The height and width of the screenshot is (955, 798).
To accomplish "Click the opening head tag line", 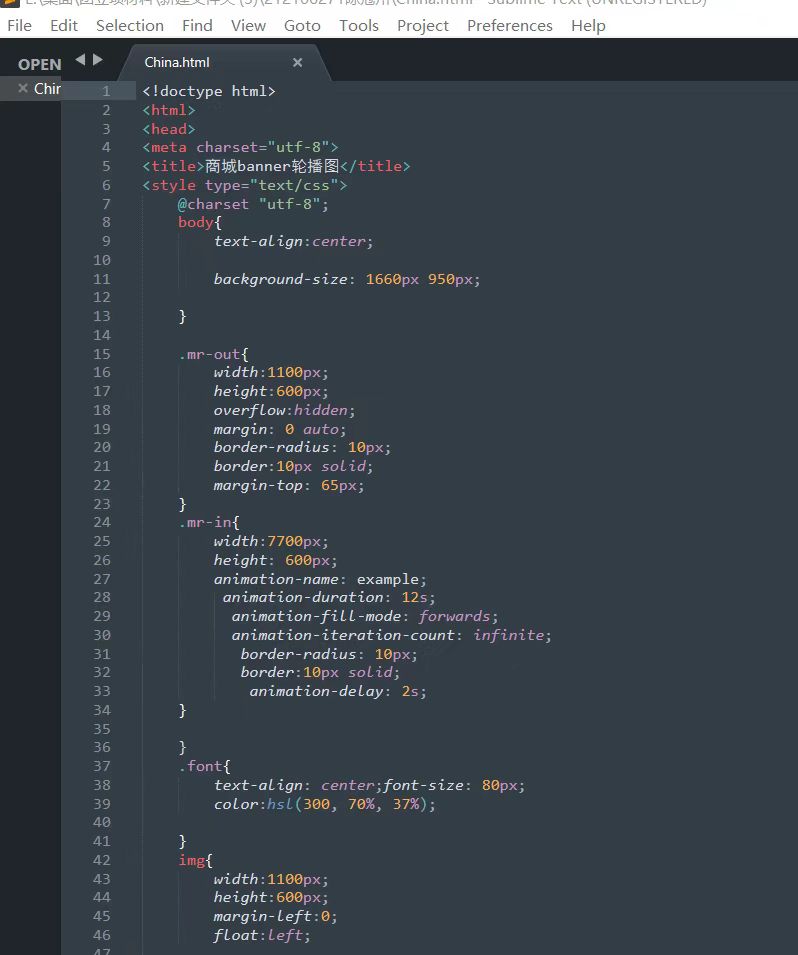I will click(169, 129).
